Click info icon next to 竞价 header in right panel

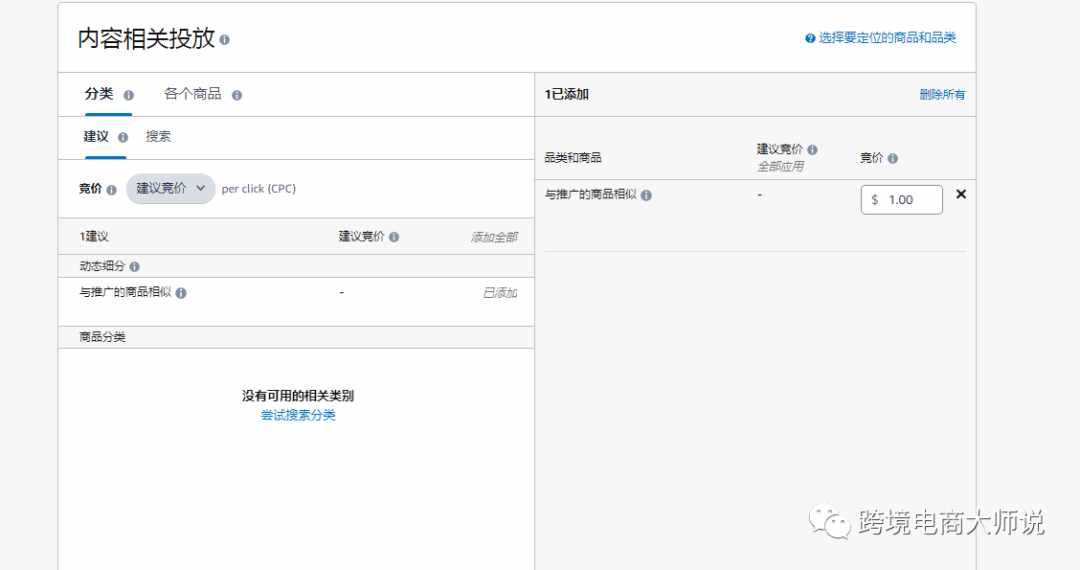893,158
